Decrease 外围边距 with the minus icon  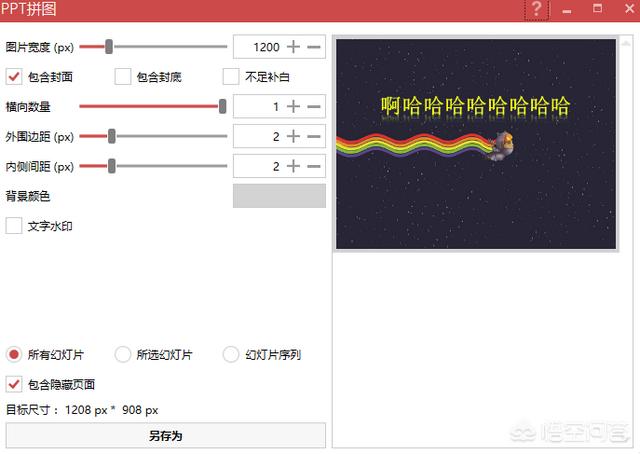[314, 136]
